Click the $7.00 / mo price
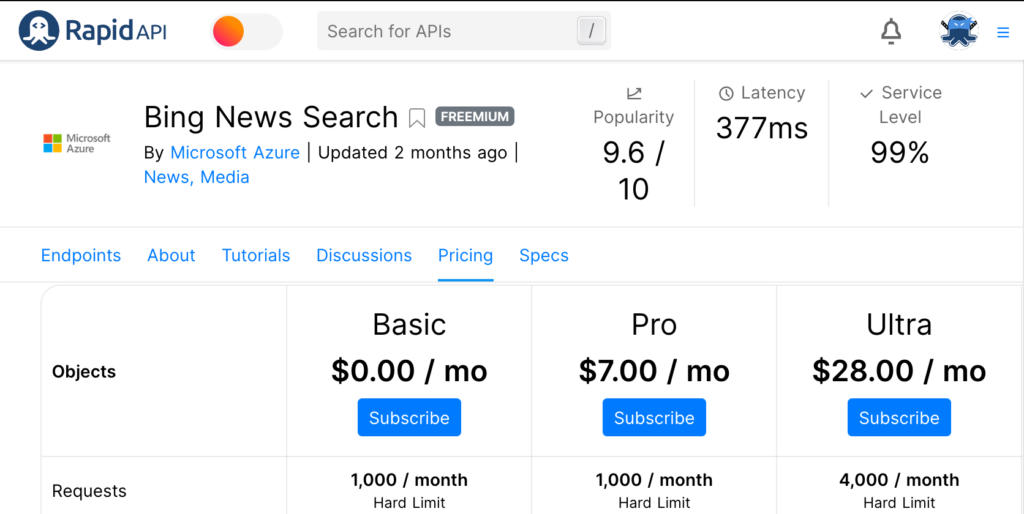Screen dimensions: 1024x514 tap(654, 371)
